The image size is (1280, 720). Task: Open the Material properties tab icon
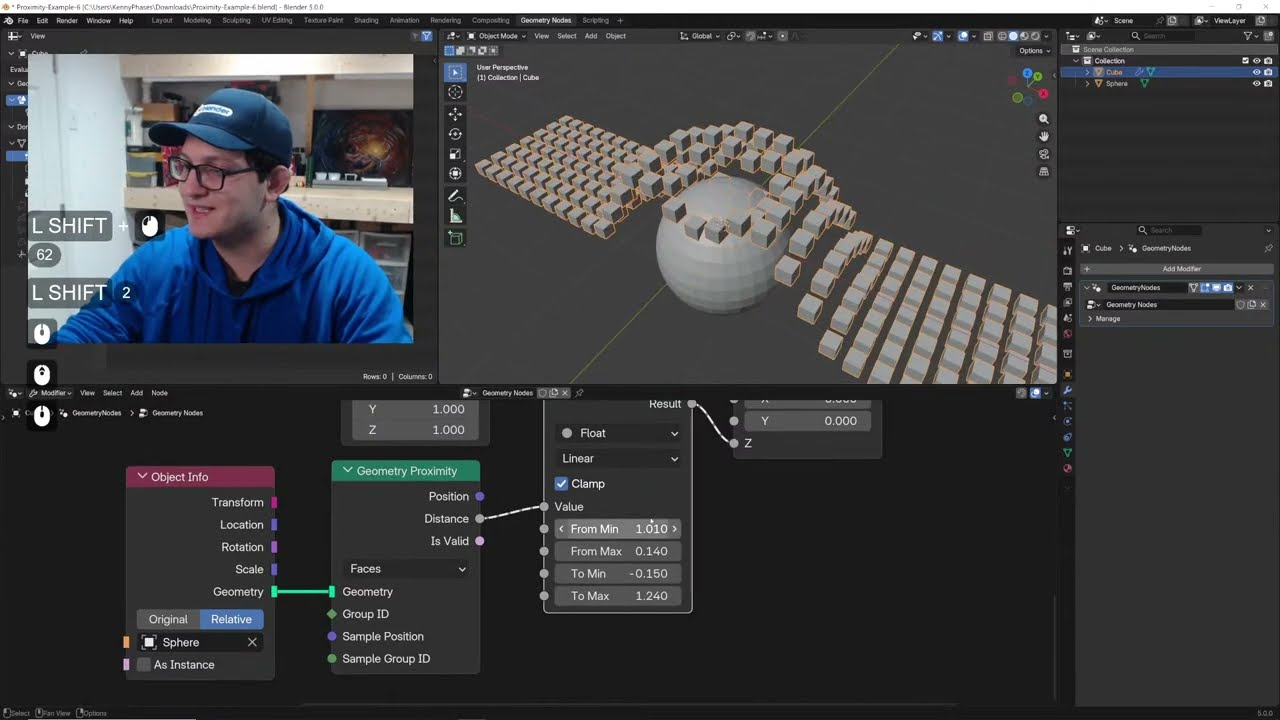[1067, 468]
